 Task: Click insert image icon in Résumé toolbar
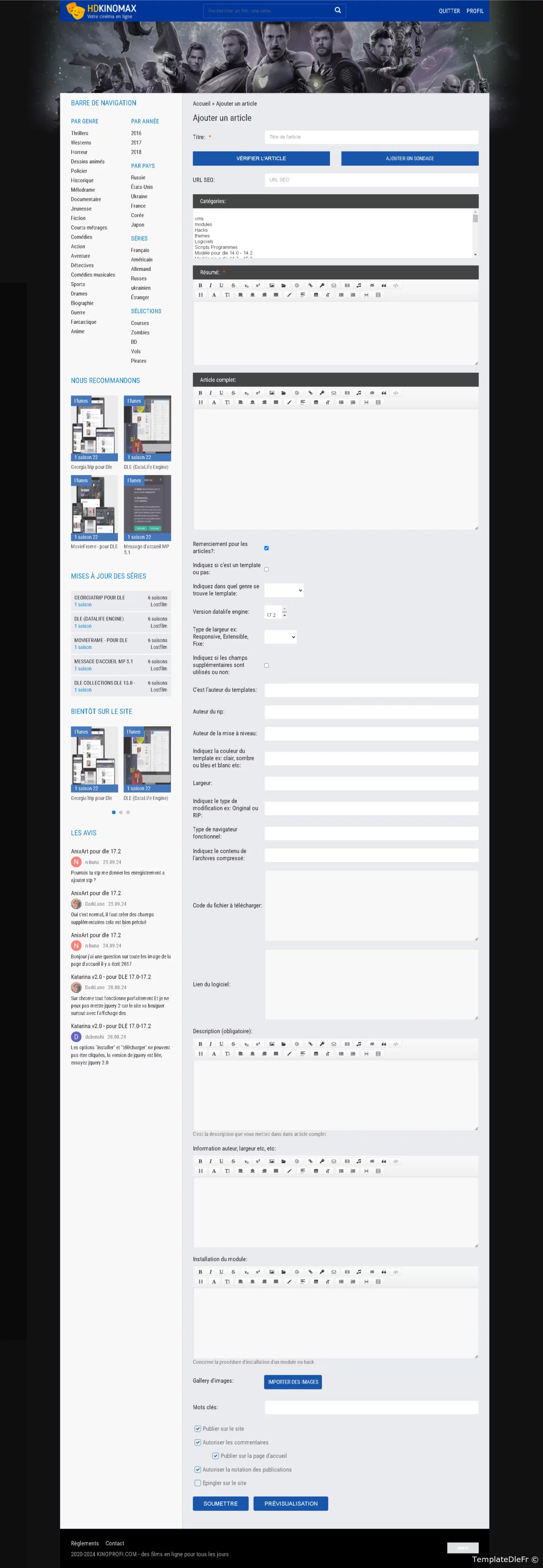point(272,285)
